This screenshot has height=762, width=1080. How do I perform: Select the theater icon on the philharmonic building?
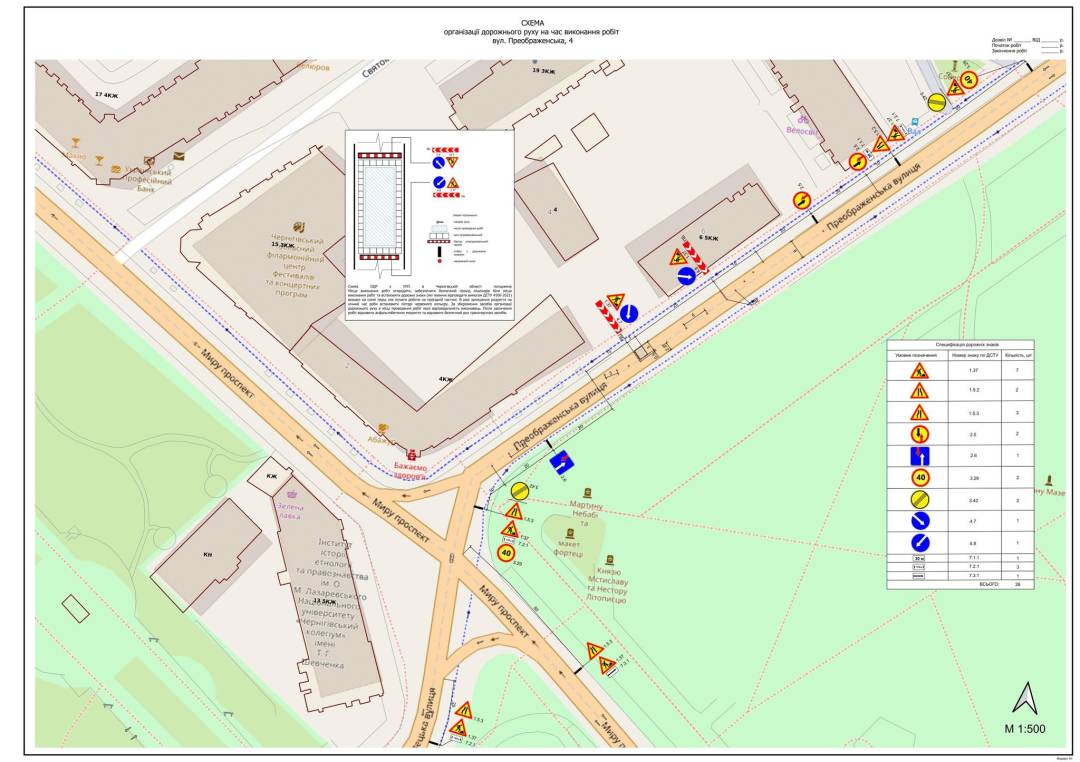297,225
